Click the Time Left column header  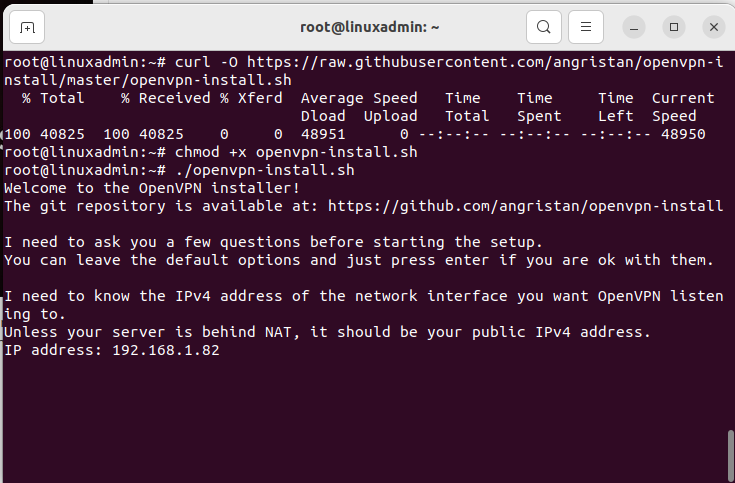(615, 107)
